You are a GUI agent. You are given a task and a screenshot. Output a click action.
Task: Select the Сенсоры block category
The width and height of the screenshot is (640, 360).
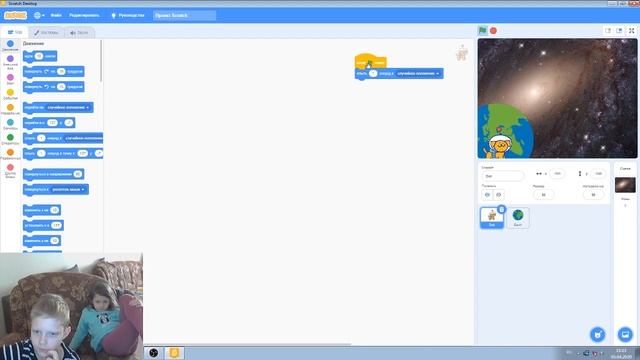(x=10, y=124)
